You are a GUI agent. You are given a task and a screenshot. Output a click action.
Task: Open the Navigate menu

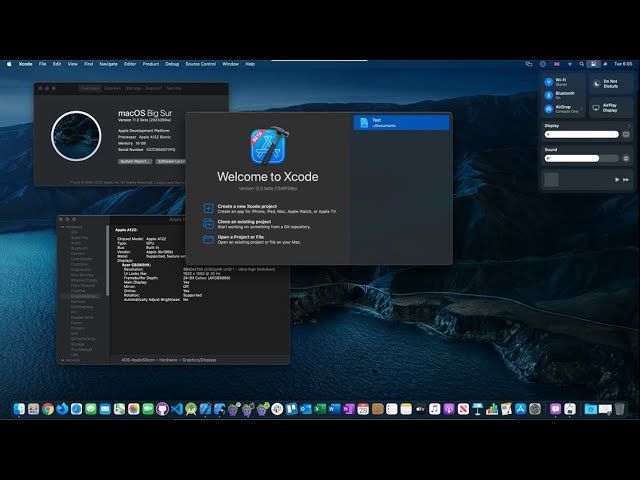click(109, 64)
